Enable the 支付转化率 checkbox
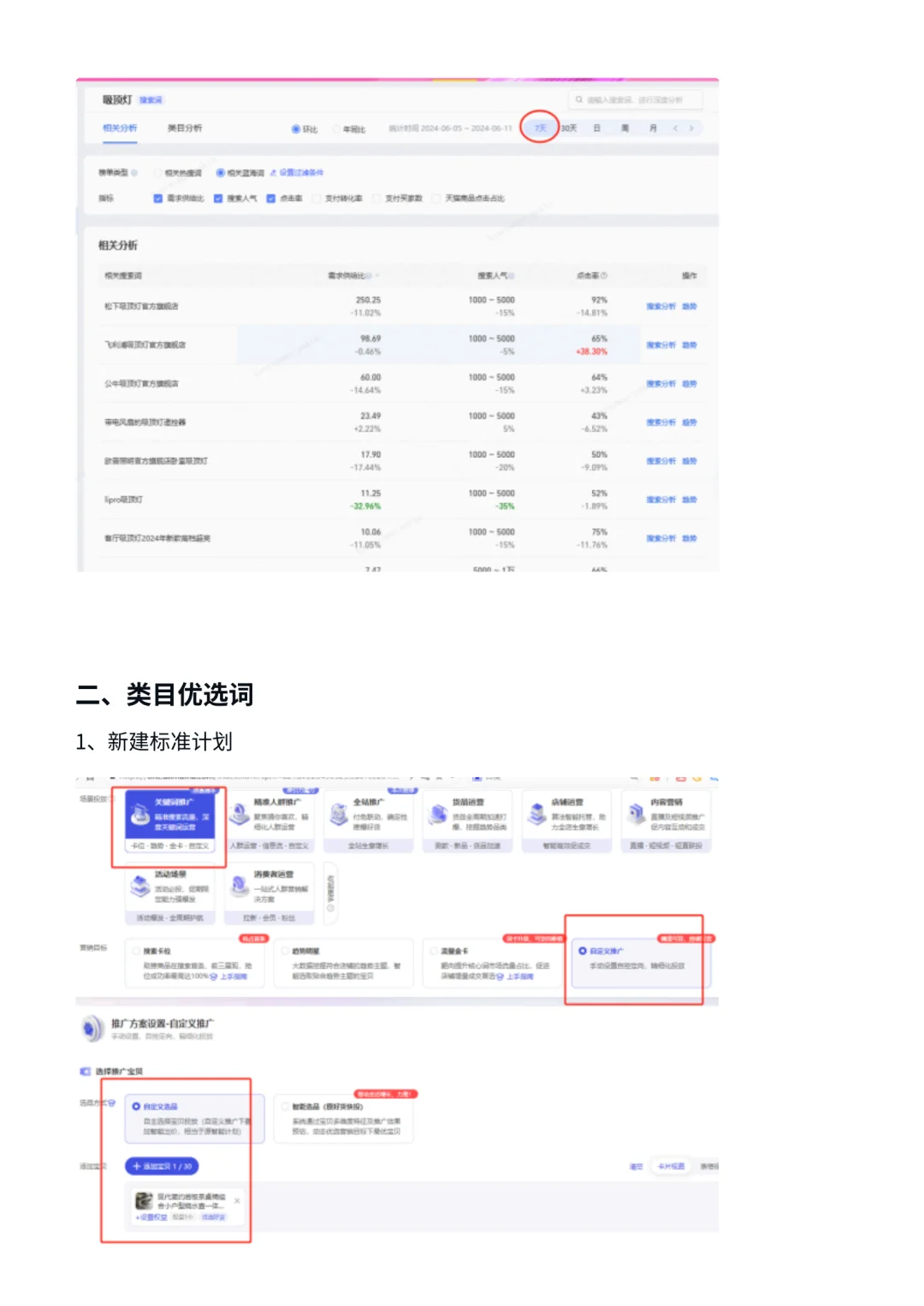Screen dimensions: 924x1306 click(317, 198)
